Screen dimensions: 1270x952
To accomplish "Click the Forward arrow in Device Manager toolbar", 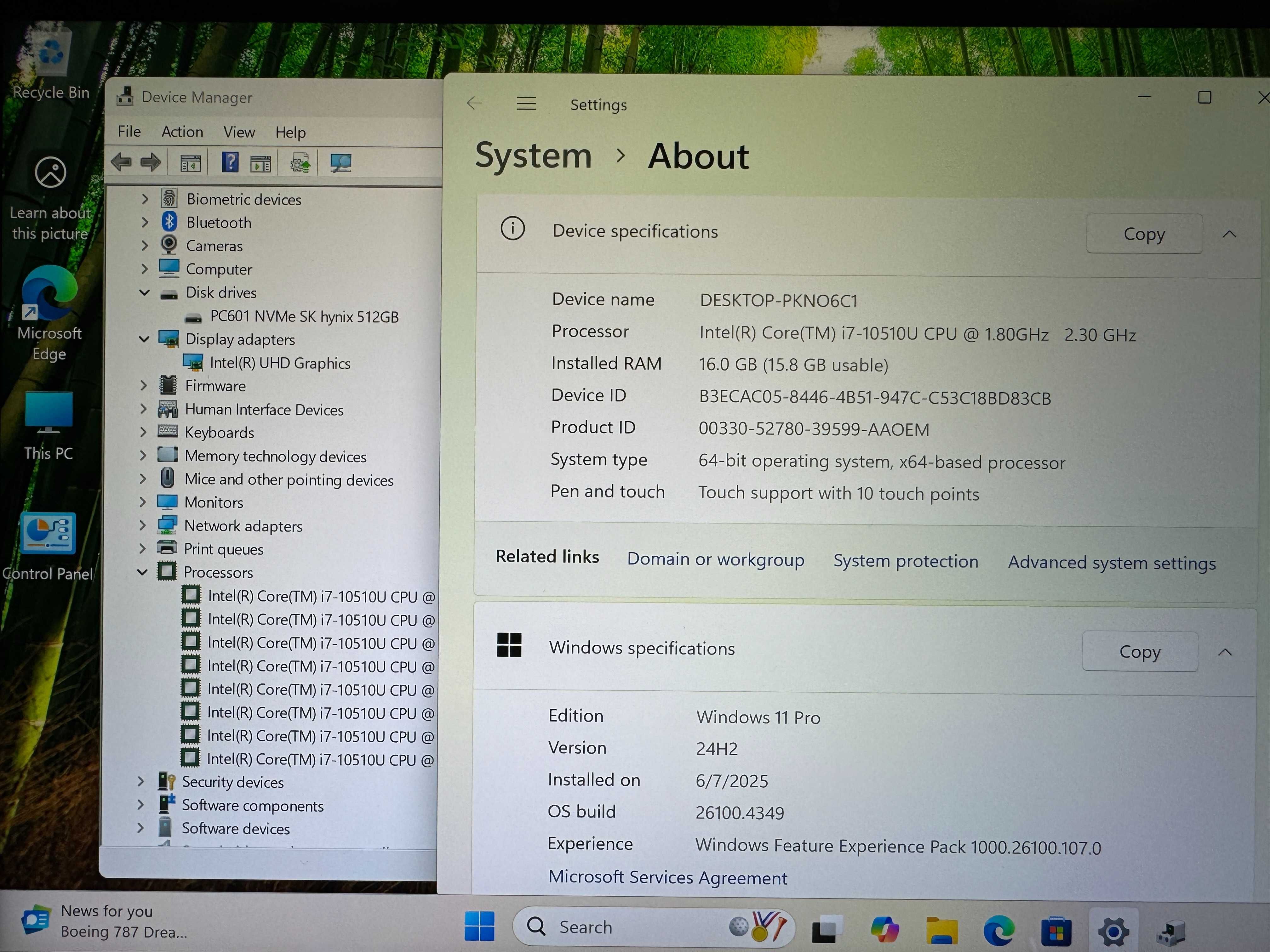I will point(151,162).
